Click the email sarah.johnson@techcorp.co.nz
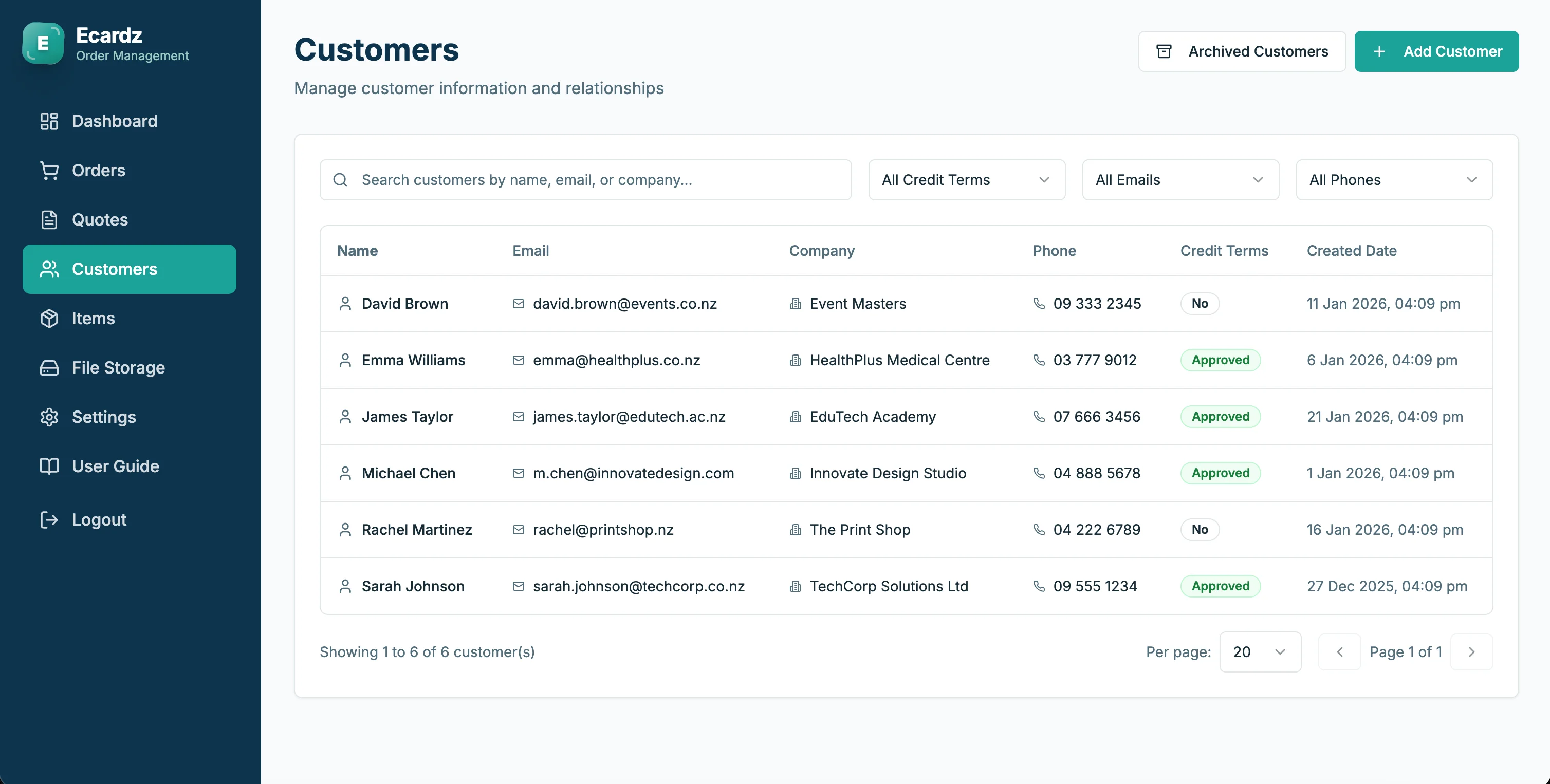1550x784 pixels. (639, 587)
